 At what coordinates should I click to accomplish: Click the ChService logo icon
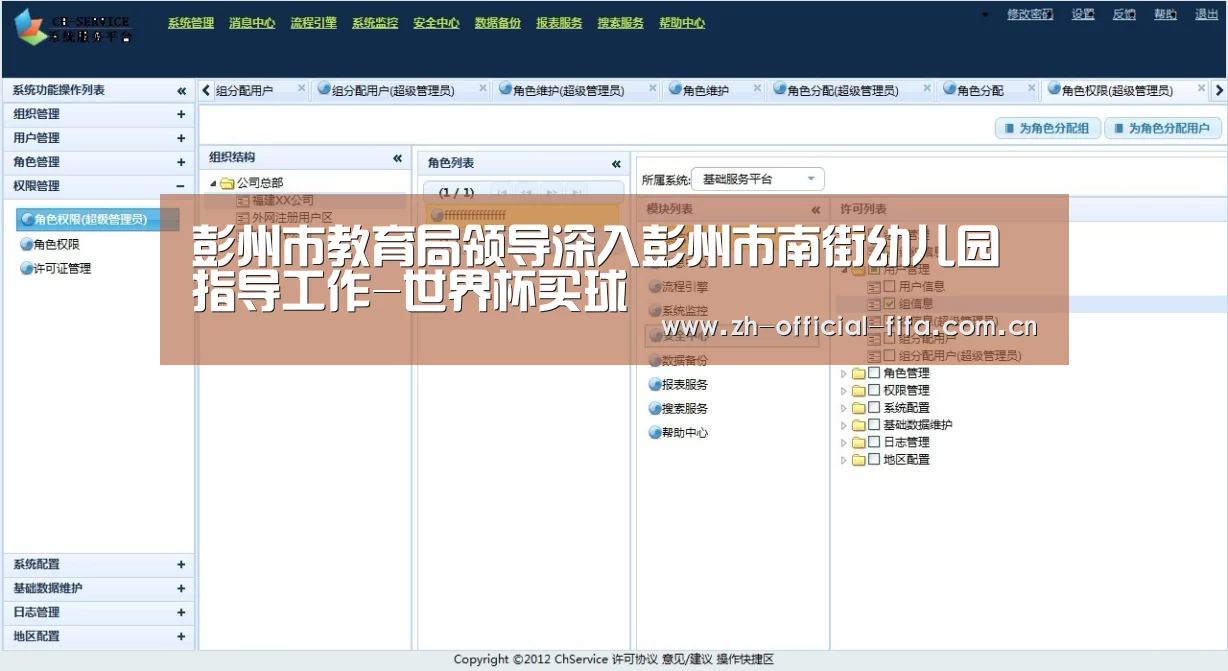pos(32,27)
